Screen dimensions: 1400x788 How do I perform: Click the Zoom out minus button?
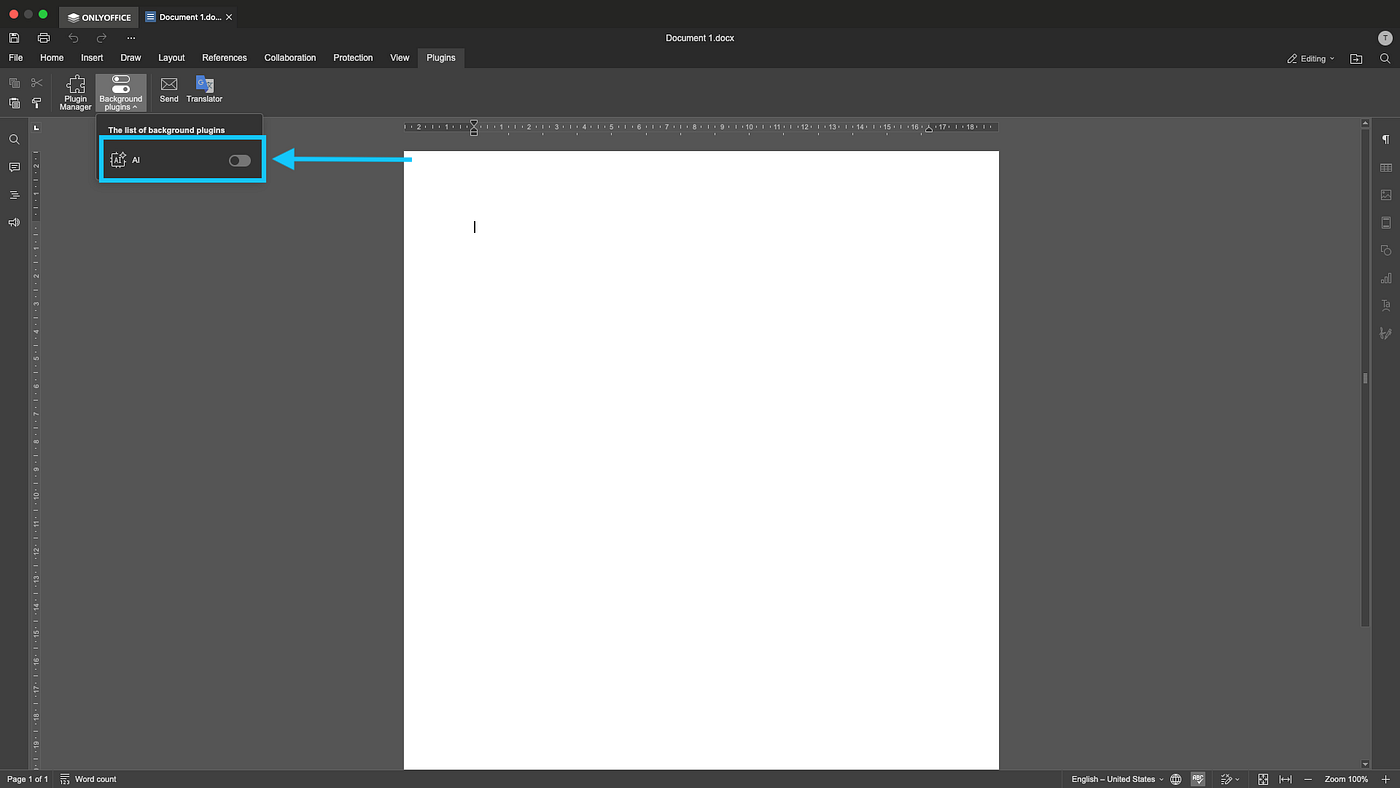1309,779
